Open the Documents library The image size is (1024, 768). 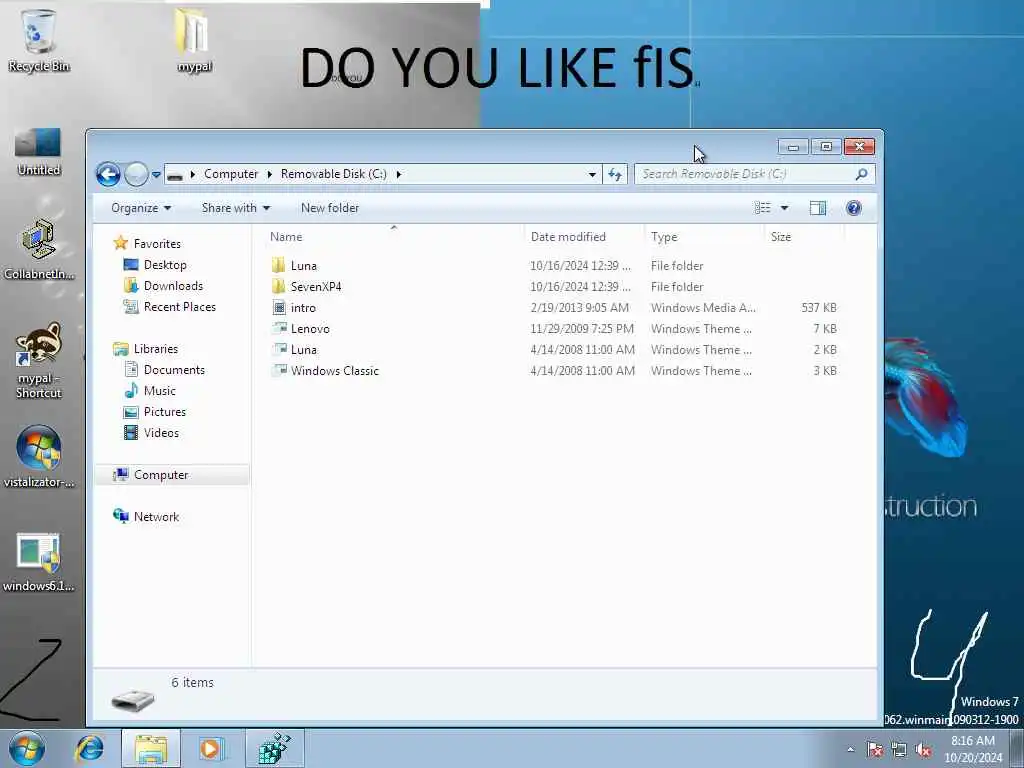coord(174,370)
